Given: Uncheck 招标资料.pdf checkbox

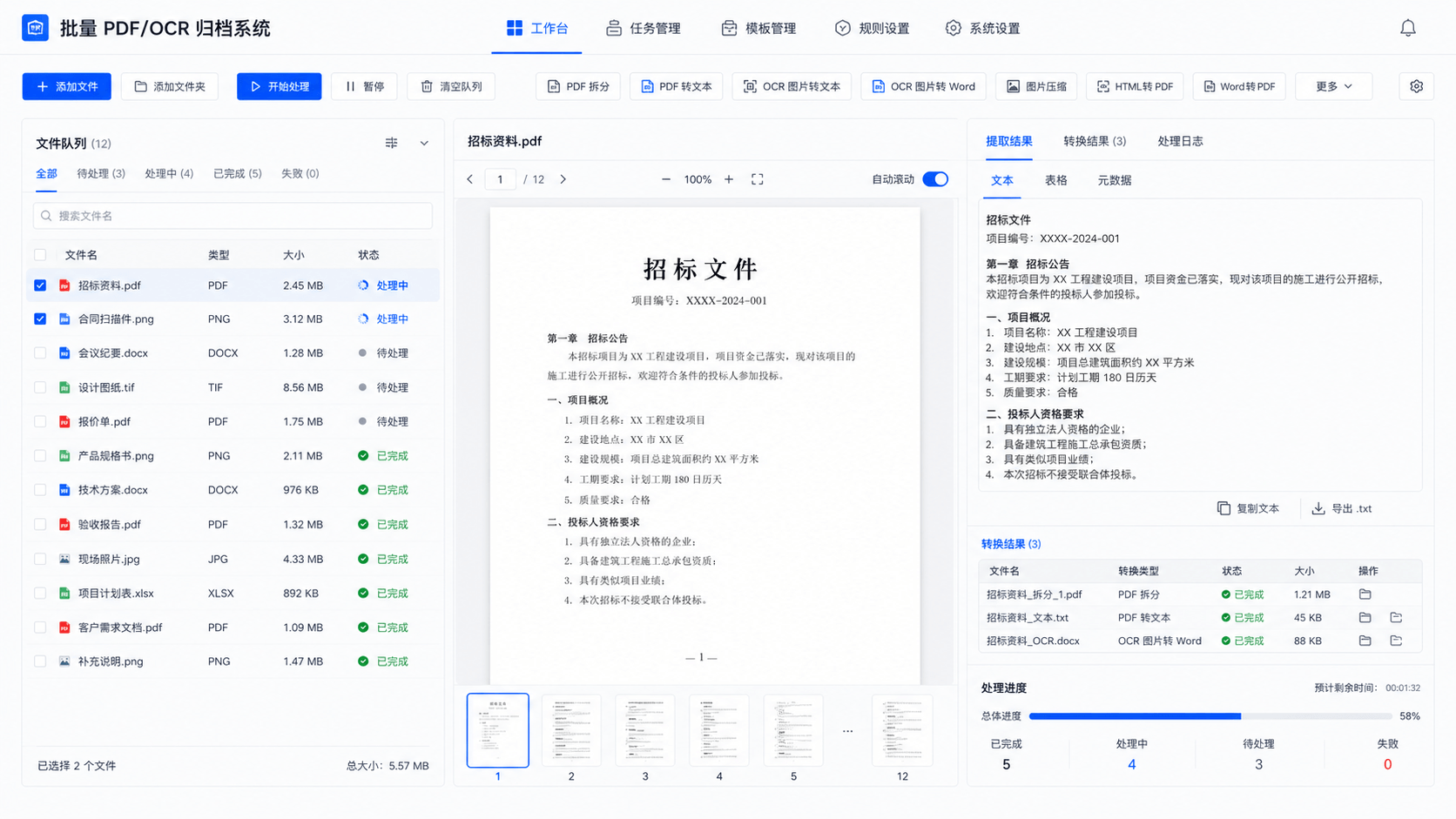Looking at the screenshot, I should (40, 285).
